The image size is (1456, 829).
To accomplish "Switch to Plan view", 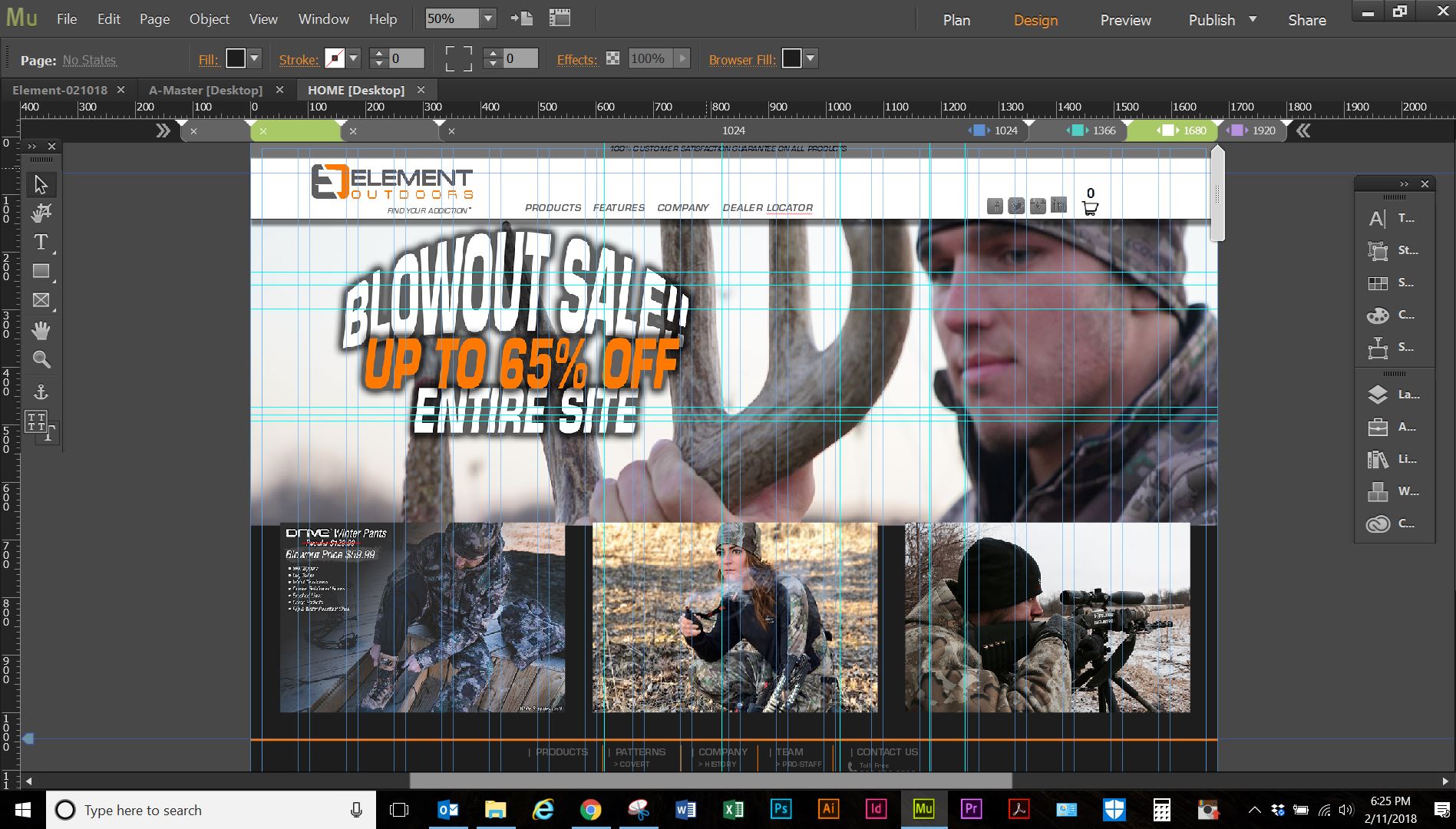I will click(956, 20).
